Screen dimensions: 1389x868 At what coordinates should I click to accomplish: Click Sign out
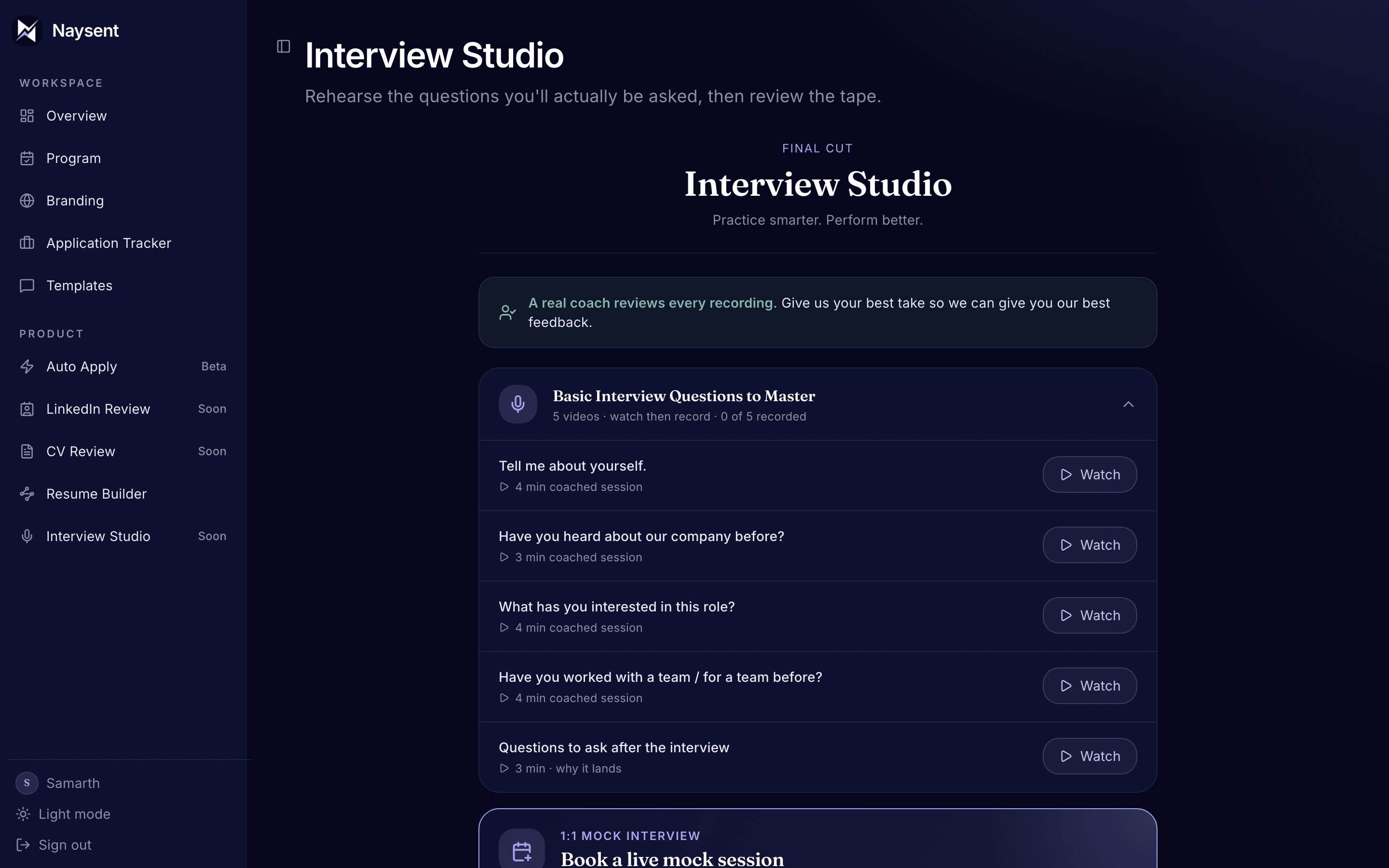tap(54, 845)
